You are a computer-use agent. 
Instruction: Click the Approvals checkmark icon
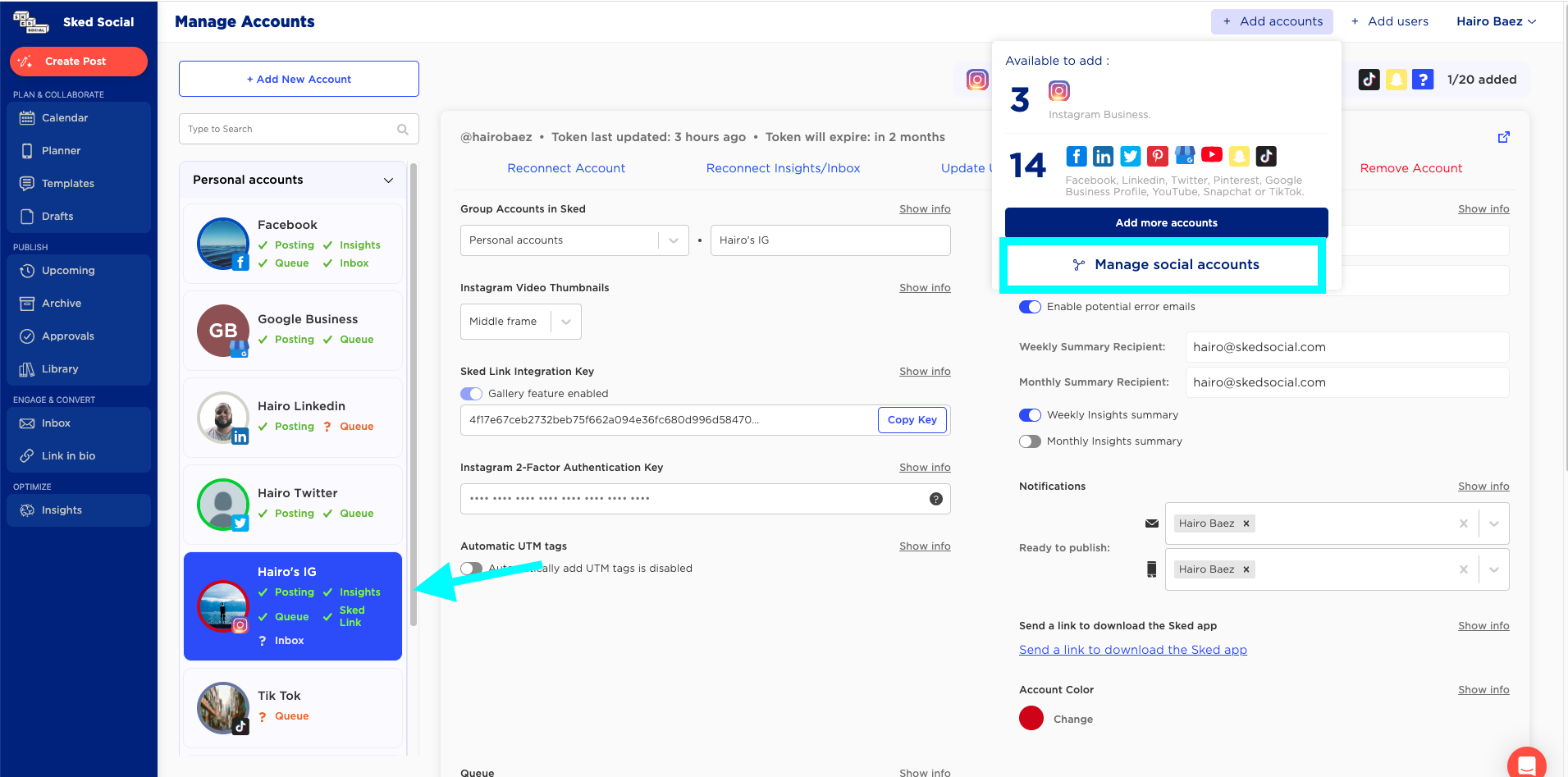tap(27, 336)
